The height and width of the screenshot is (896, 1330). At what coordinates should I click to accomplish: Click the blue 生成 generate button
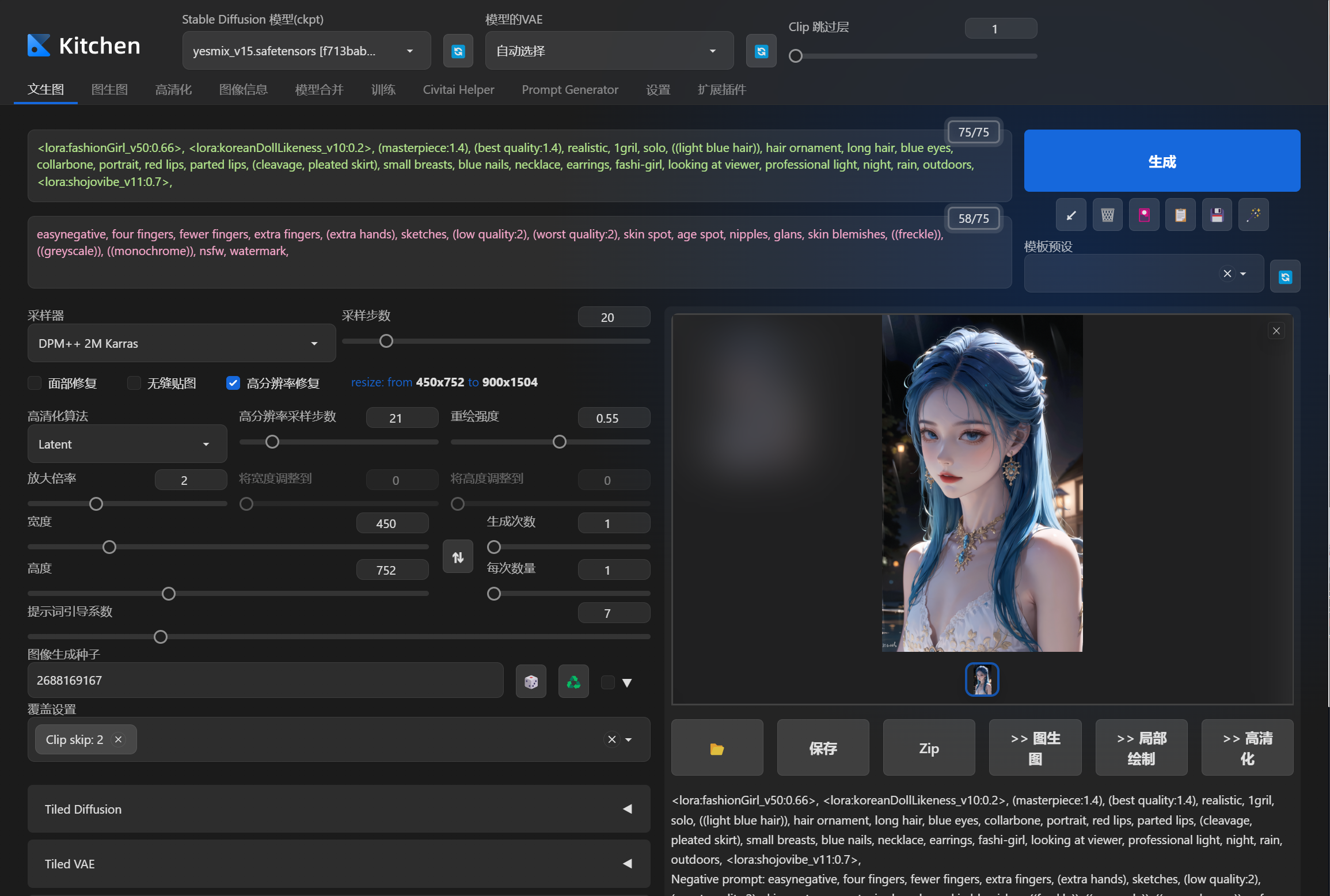point(1162,161)
